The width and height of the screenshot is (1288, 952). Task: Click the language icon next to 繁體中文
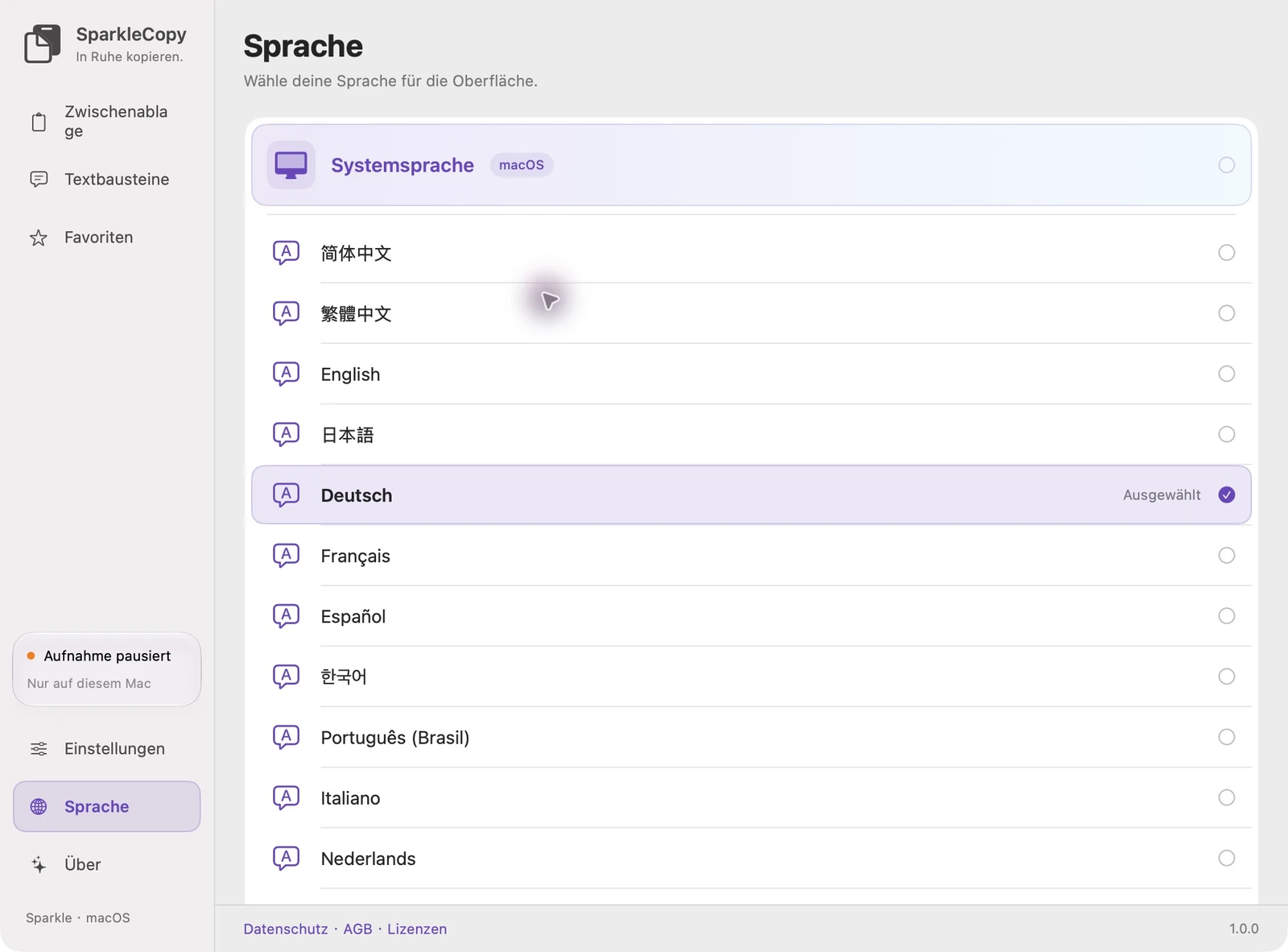click(x=286, y=313)
